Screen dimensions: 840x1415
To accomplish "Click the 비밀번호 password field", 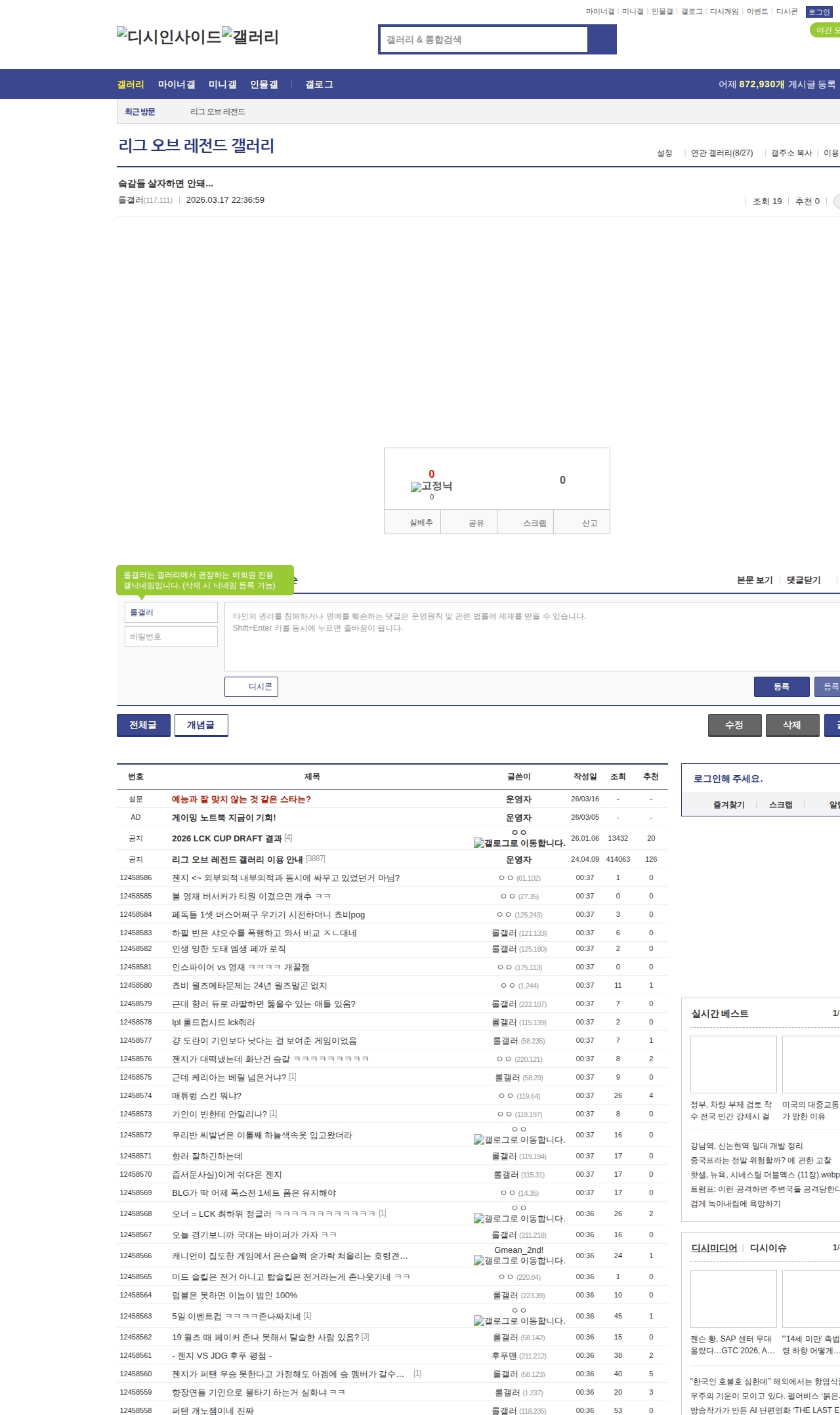I will (x=171, y=637).
